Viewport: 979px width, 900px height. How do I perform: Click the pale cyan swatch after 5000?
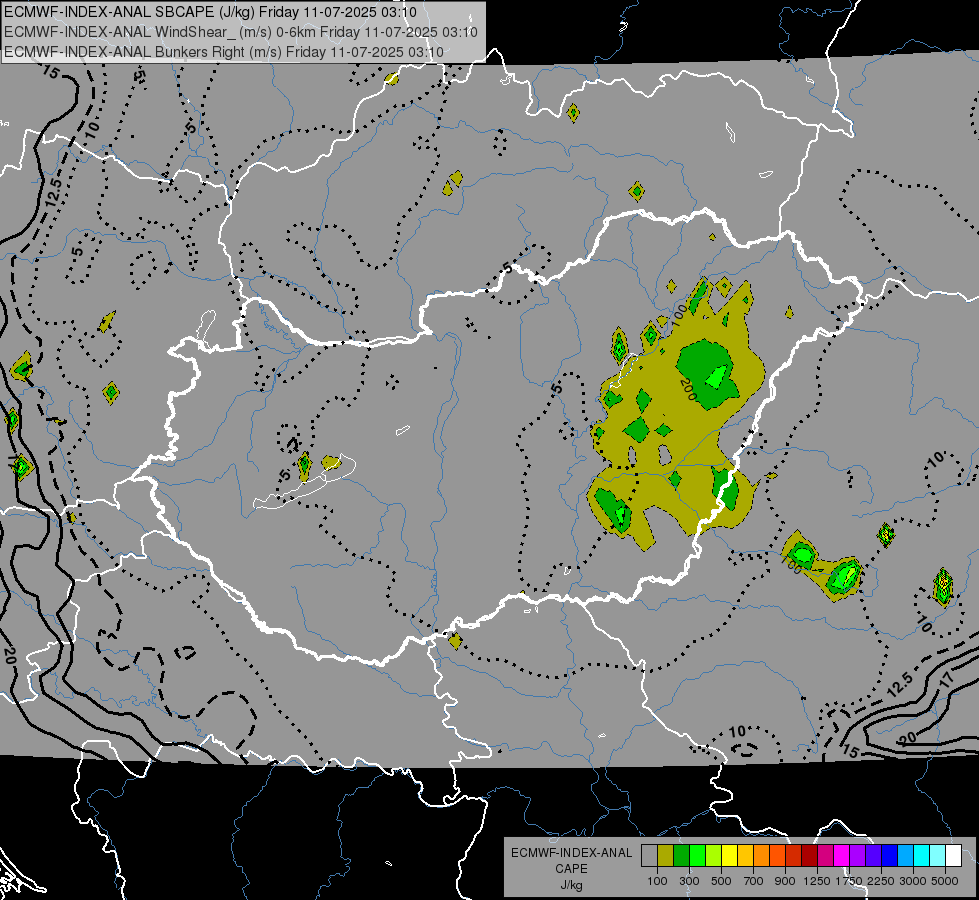coord(938,855)
